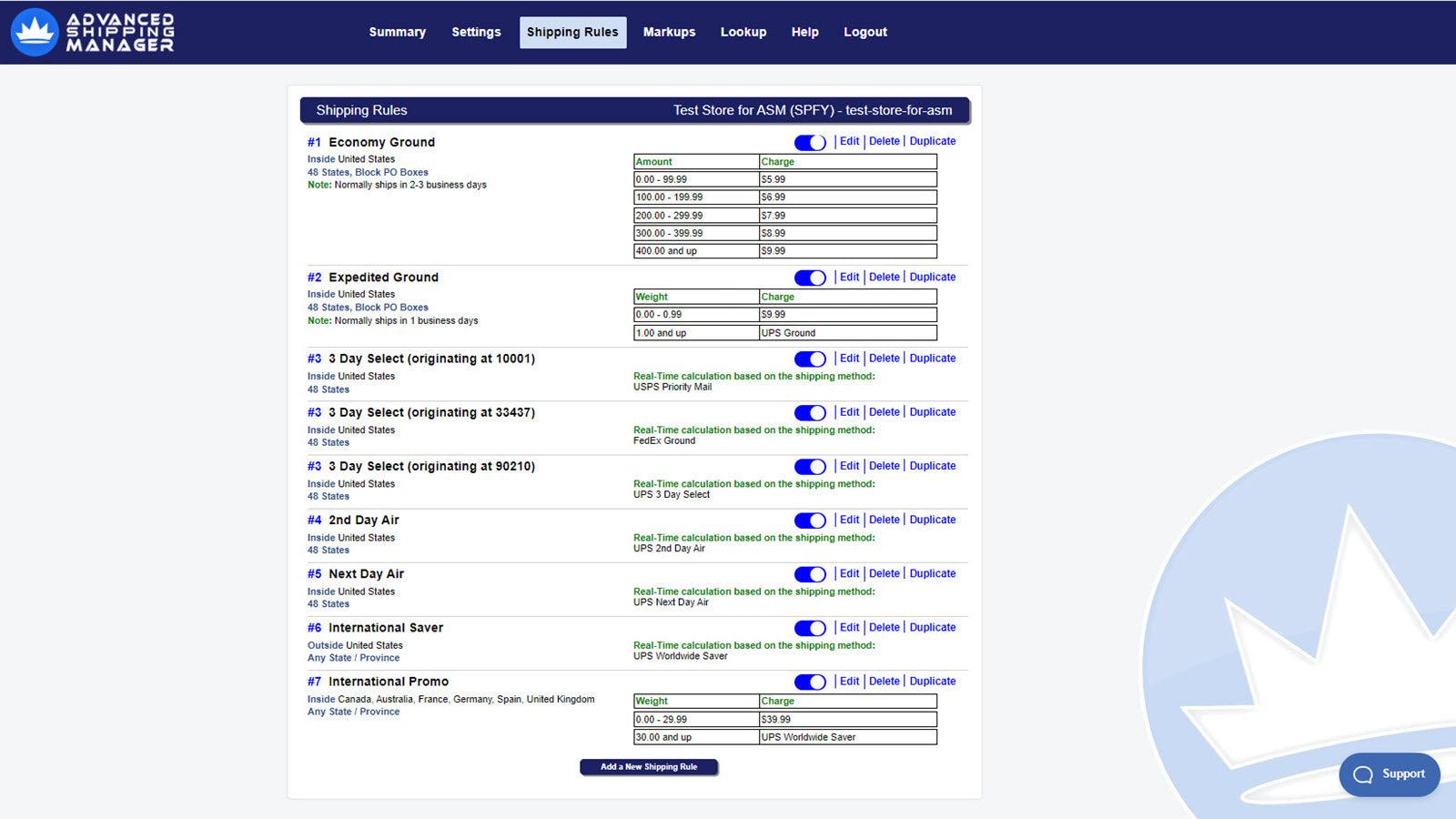The image size is (1456, 819).
Task: Select Lookup from the navigation bar
Action: tap(743, 32)
